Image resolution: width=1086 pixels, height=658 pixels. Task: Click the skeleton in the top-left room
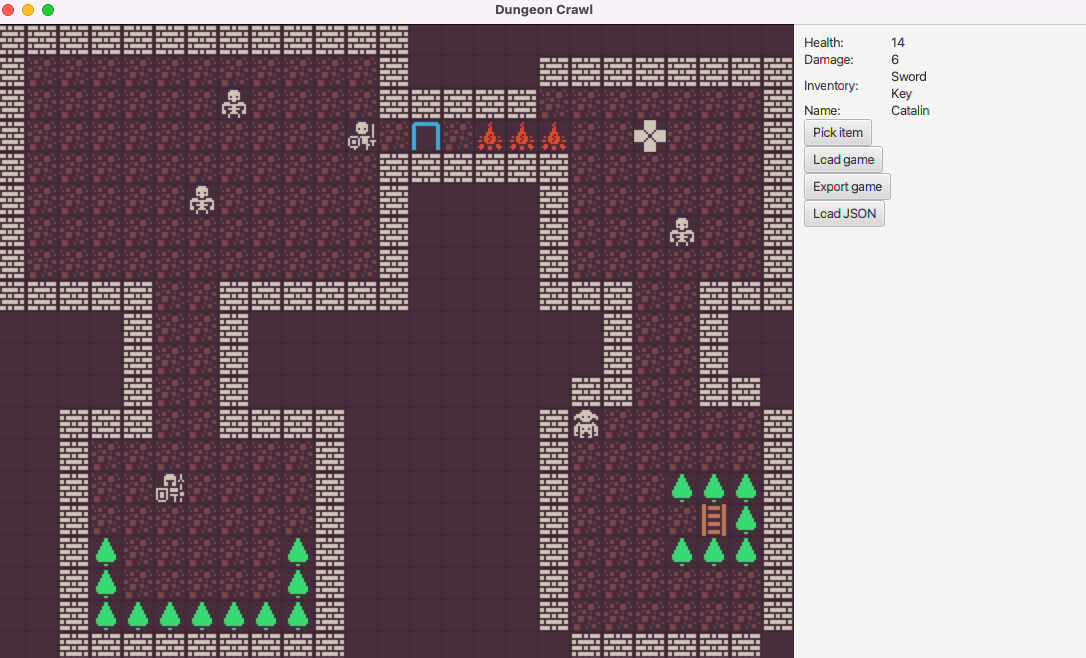click(235, 103)
